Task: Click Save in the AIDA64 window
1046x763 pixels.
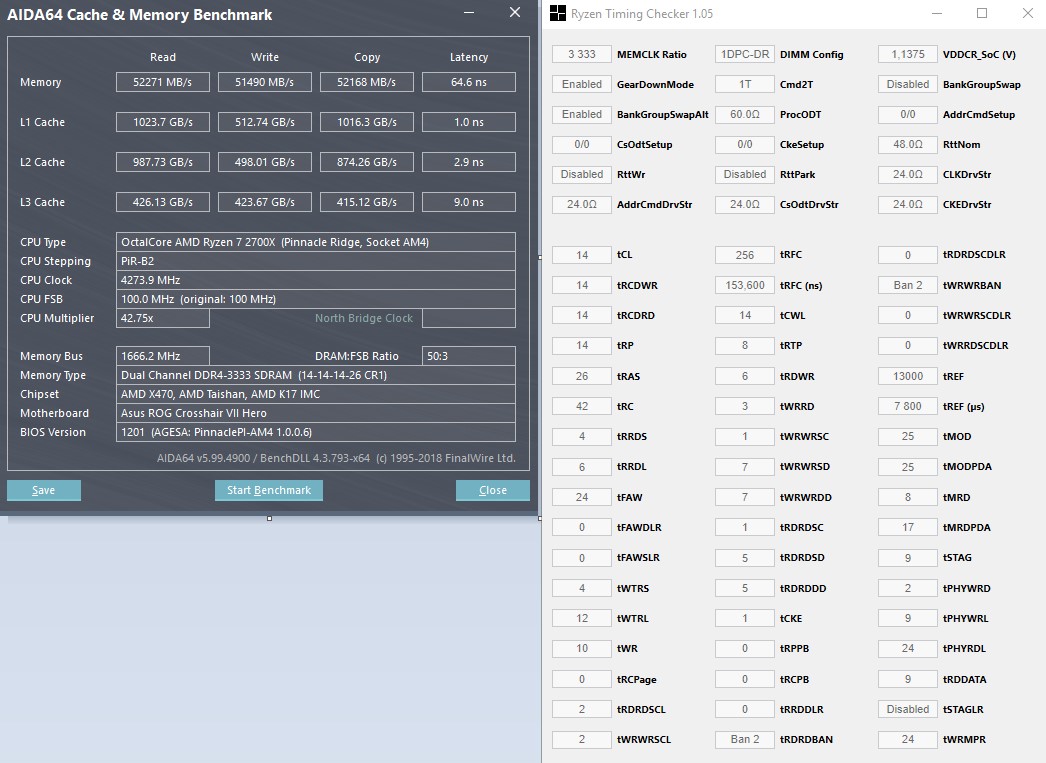Action: tap(44, 490)
